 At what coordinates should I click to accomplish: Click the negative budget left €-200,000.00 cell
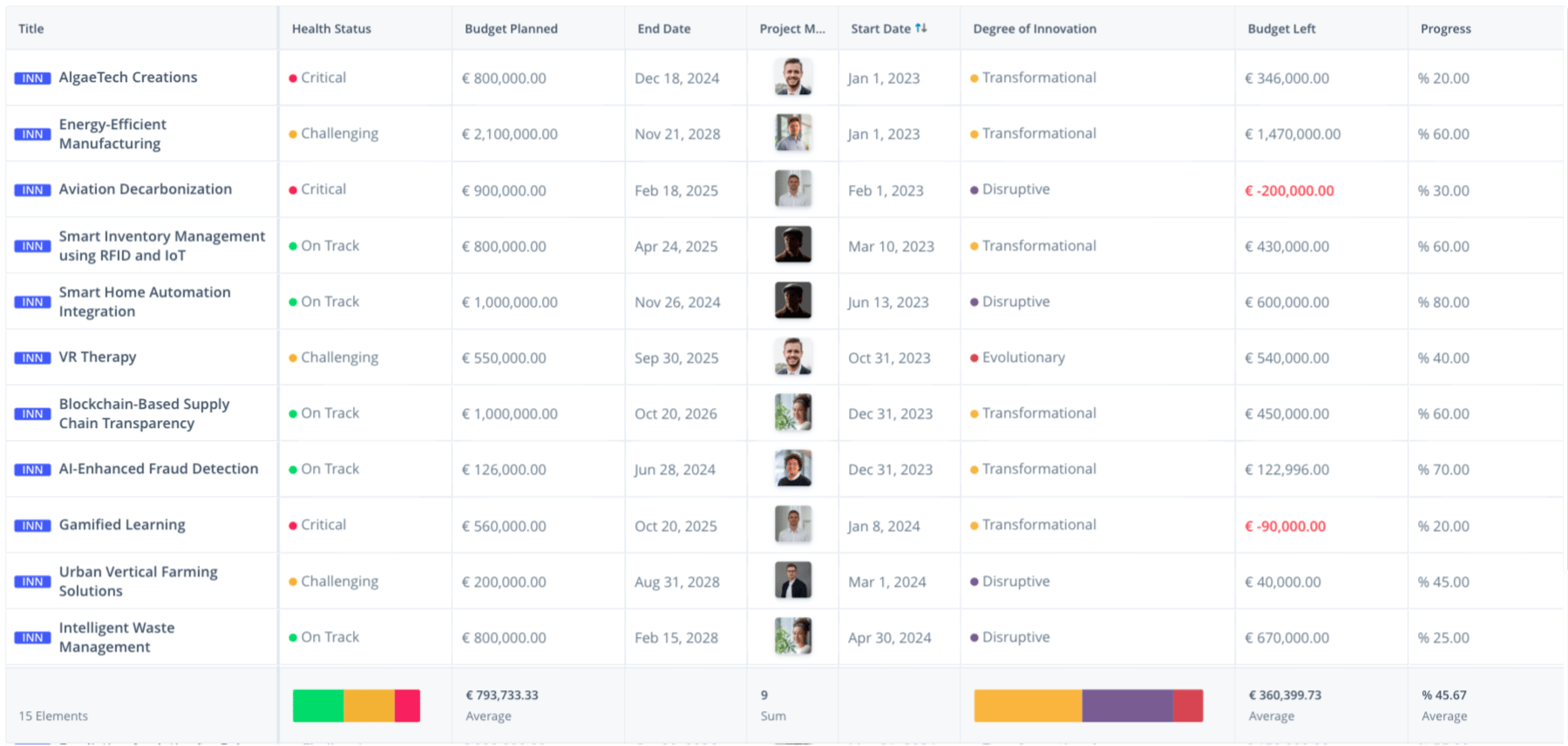tap(1289, 191)
